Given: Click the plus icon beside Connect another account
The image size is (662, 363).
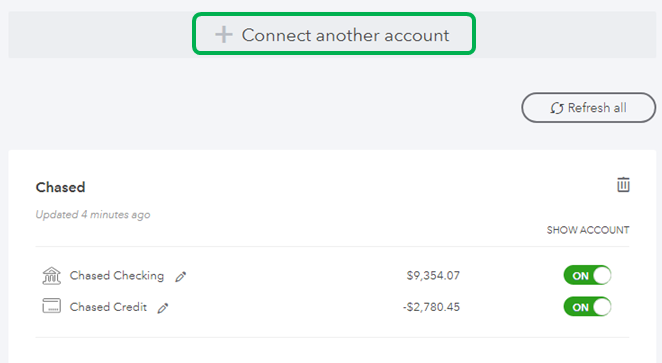Looking at the screenshot, I should click(224, 35).
